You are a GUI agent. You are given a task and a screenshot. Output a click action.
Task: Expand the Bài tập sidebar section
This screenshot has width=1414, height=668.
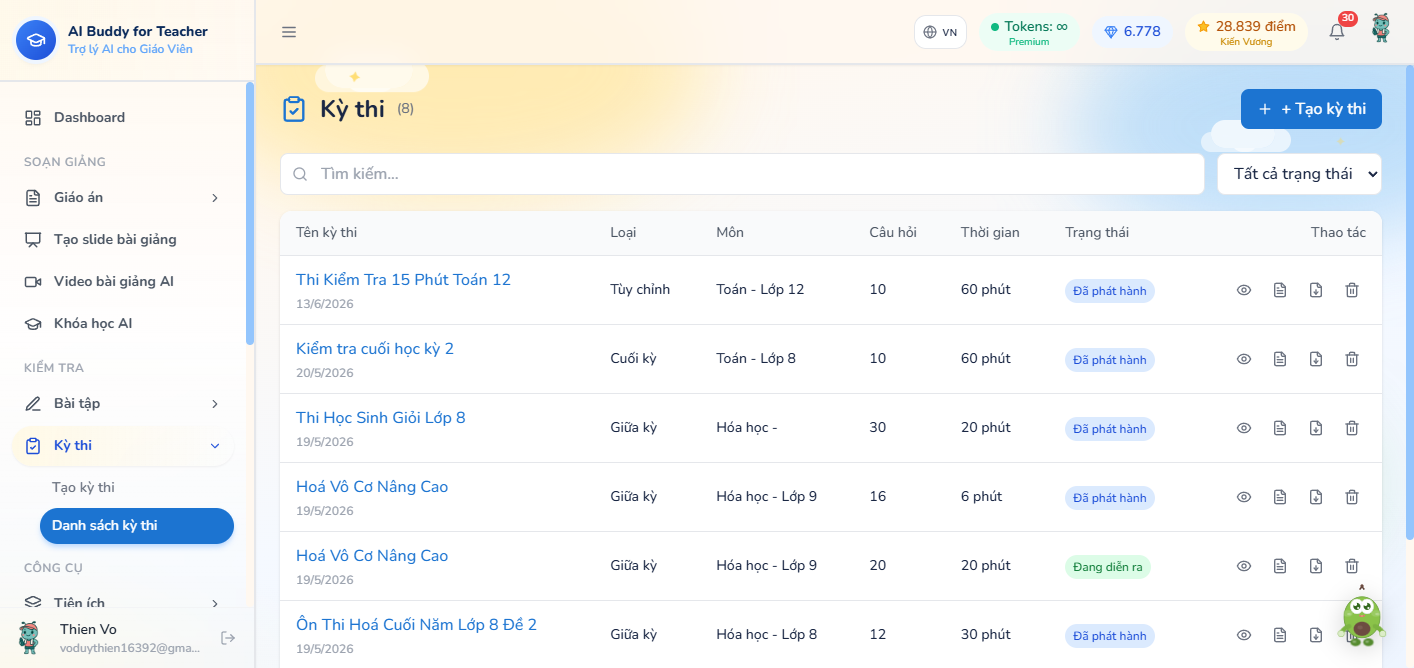click(x=123, y=404)
